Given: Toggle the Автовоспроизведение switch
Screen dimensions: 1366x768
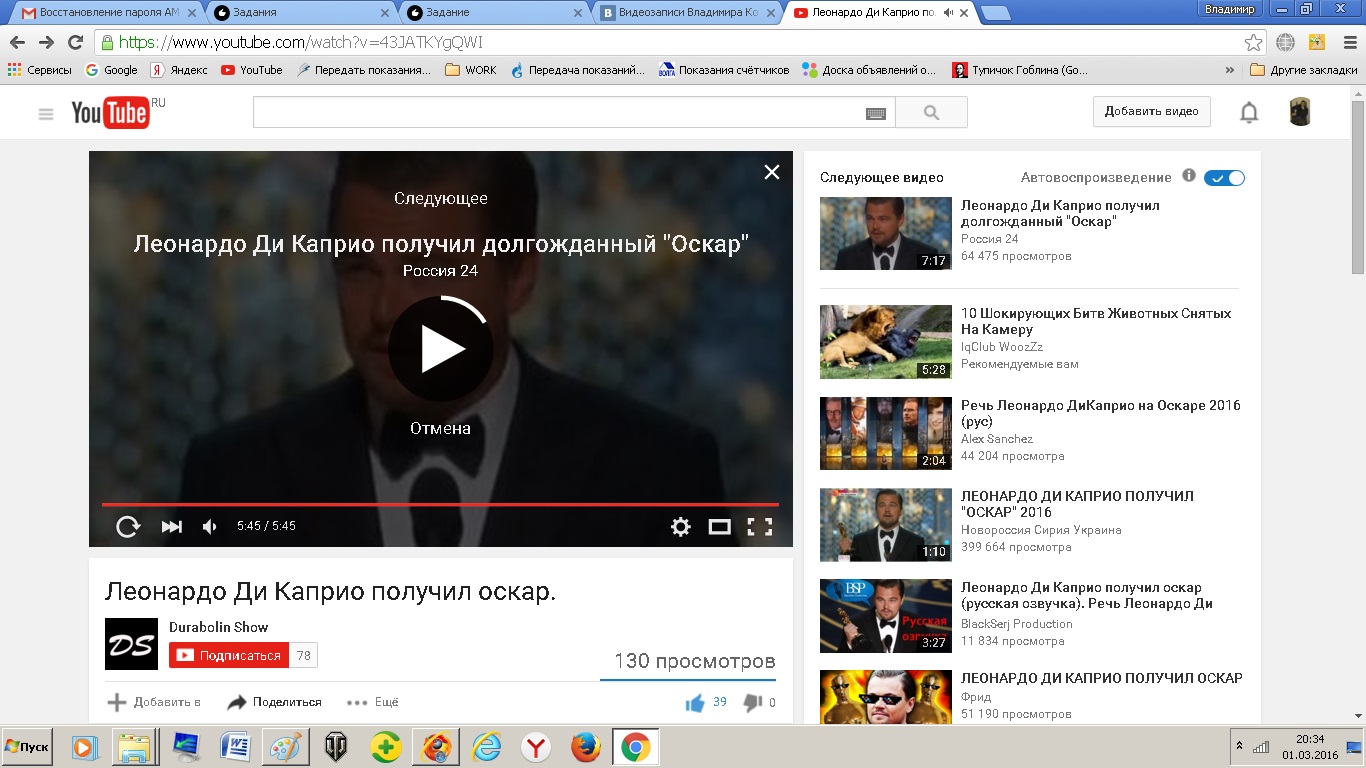Looking at the screenshot, I should pos(1225,178).
